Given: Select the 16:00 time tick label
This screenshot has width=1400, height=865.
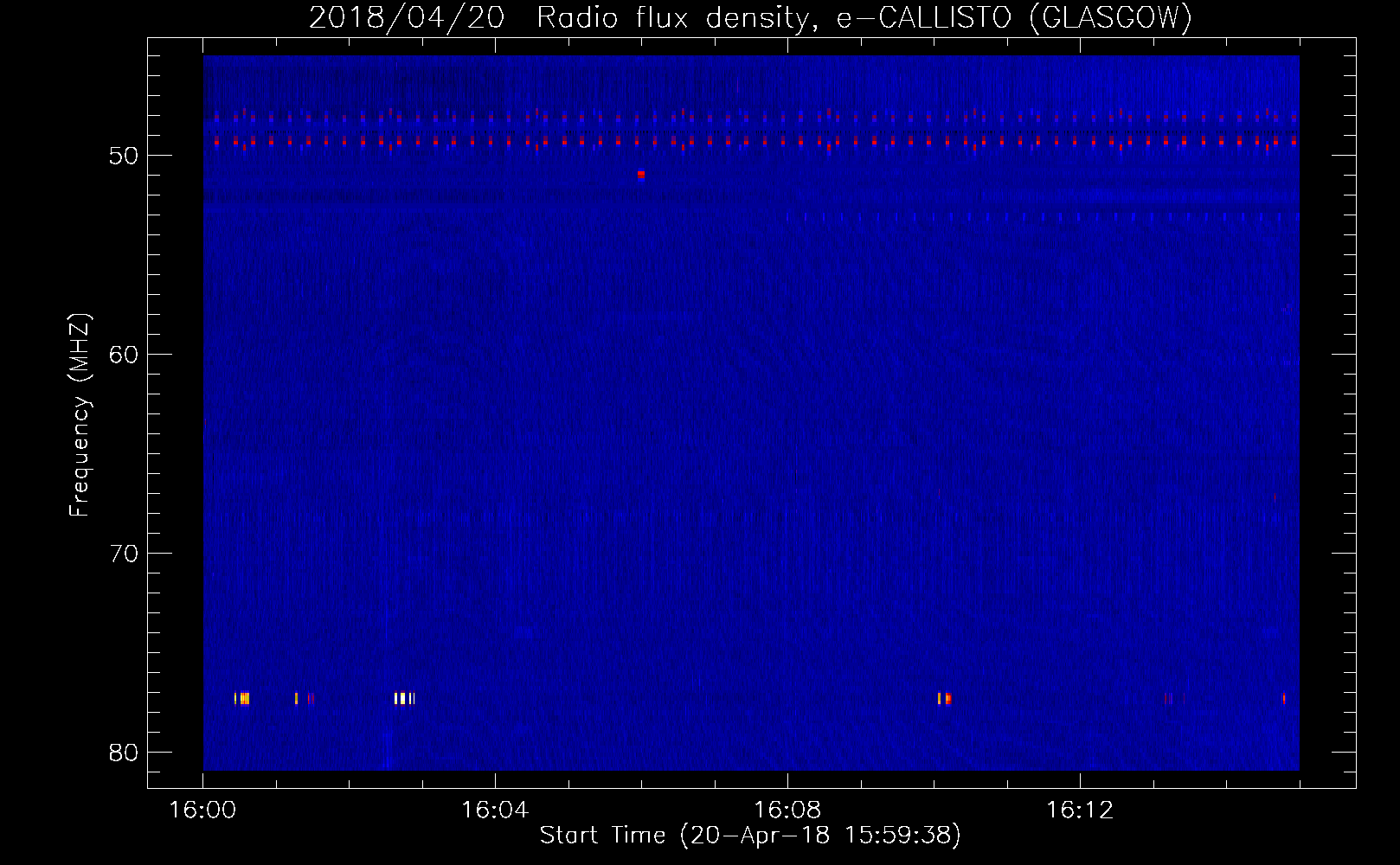Looking at the screenshot, I should [202, 811].
